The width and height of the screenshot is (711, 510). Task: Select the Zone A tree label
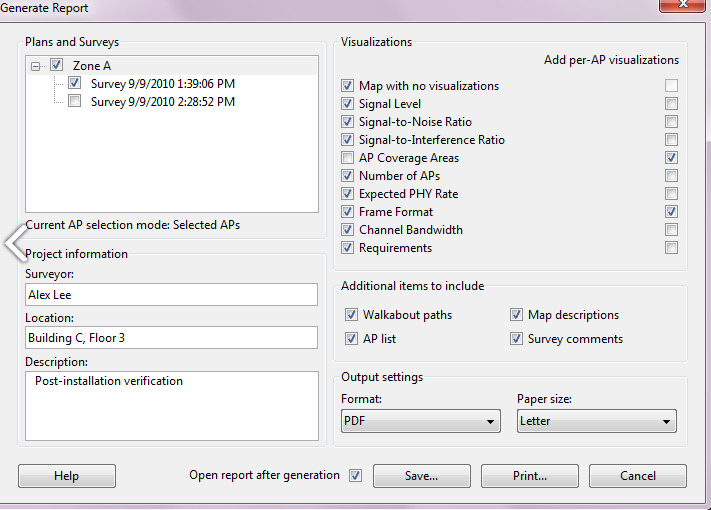coord(92,66)
